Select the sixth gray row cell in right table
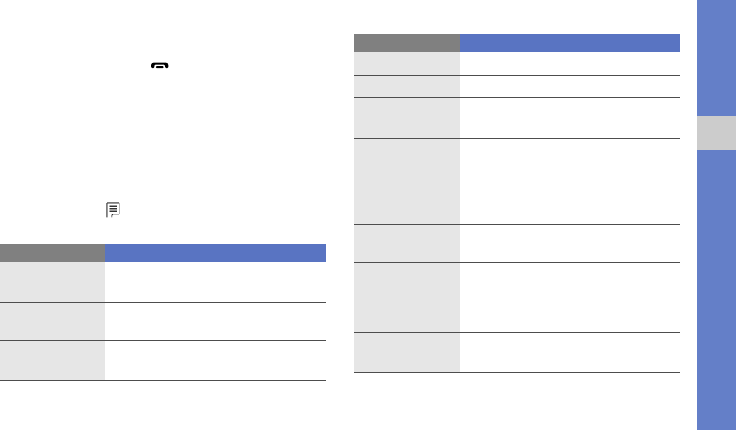Viewport: 736px width, 430px height. coord(407,297)
